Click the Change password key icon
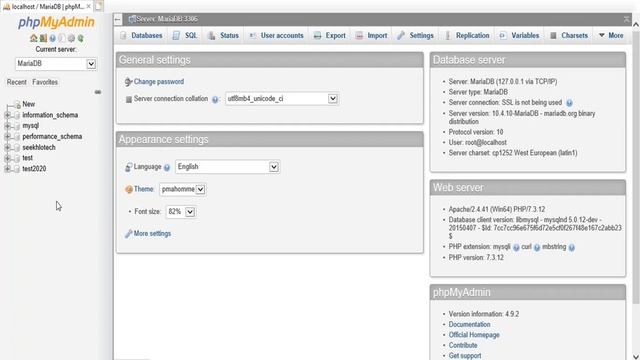Viewport: 640px width, 360px height. tap(128, 82)
